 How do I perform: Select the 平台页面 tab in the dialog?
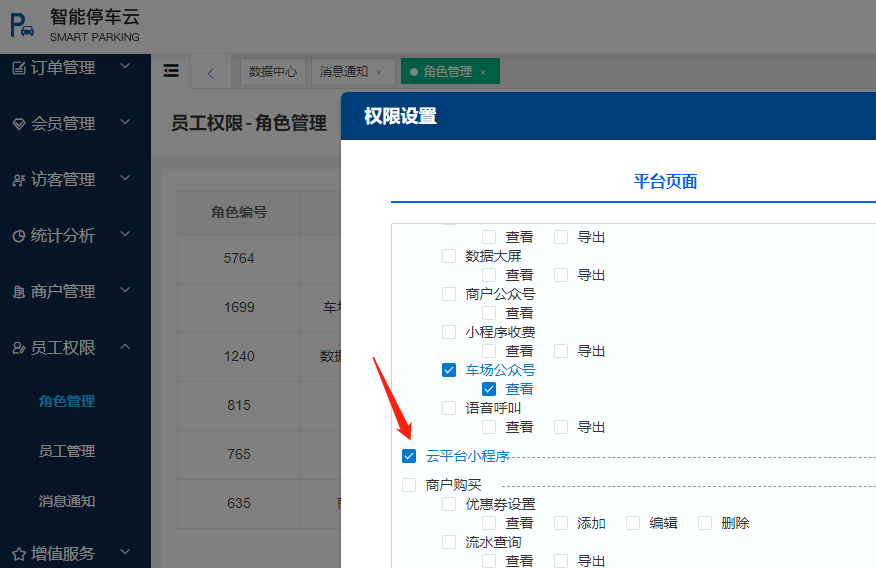(665, 181)
